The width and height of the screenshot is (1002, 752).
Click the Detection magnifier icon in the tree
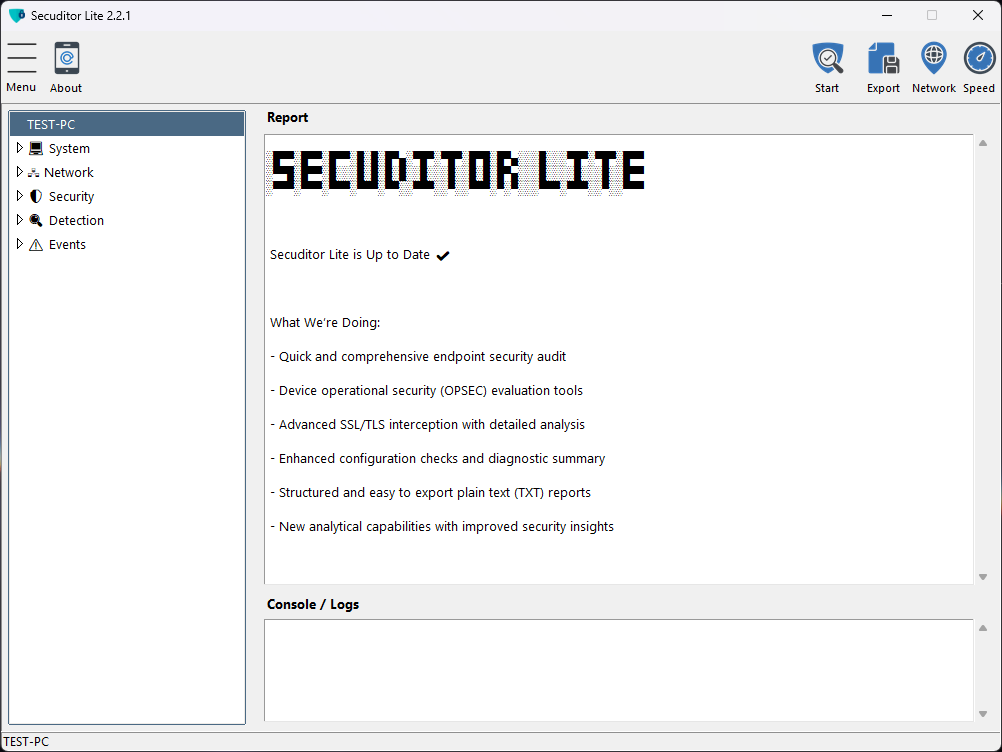(36, 220)
